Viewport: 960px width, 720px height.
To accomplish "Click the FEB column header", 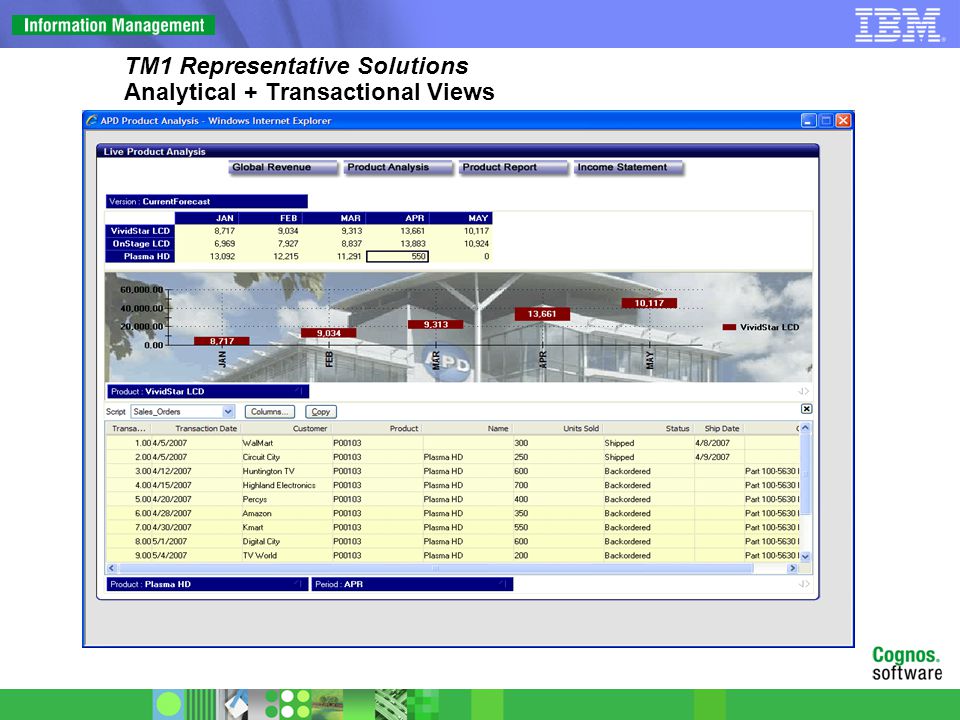I will click(x=270, y=218).
